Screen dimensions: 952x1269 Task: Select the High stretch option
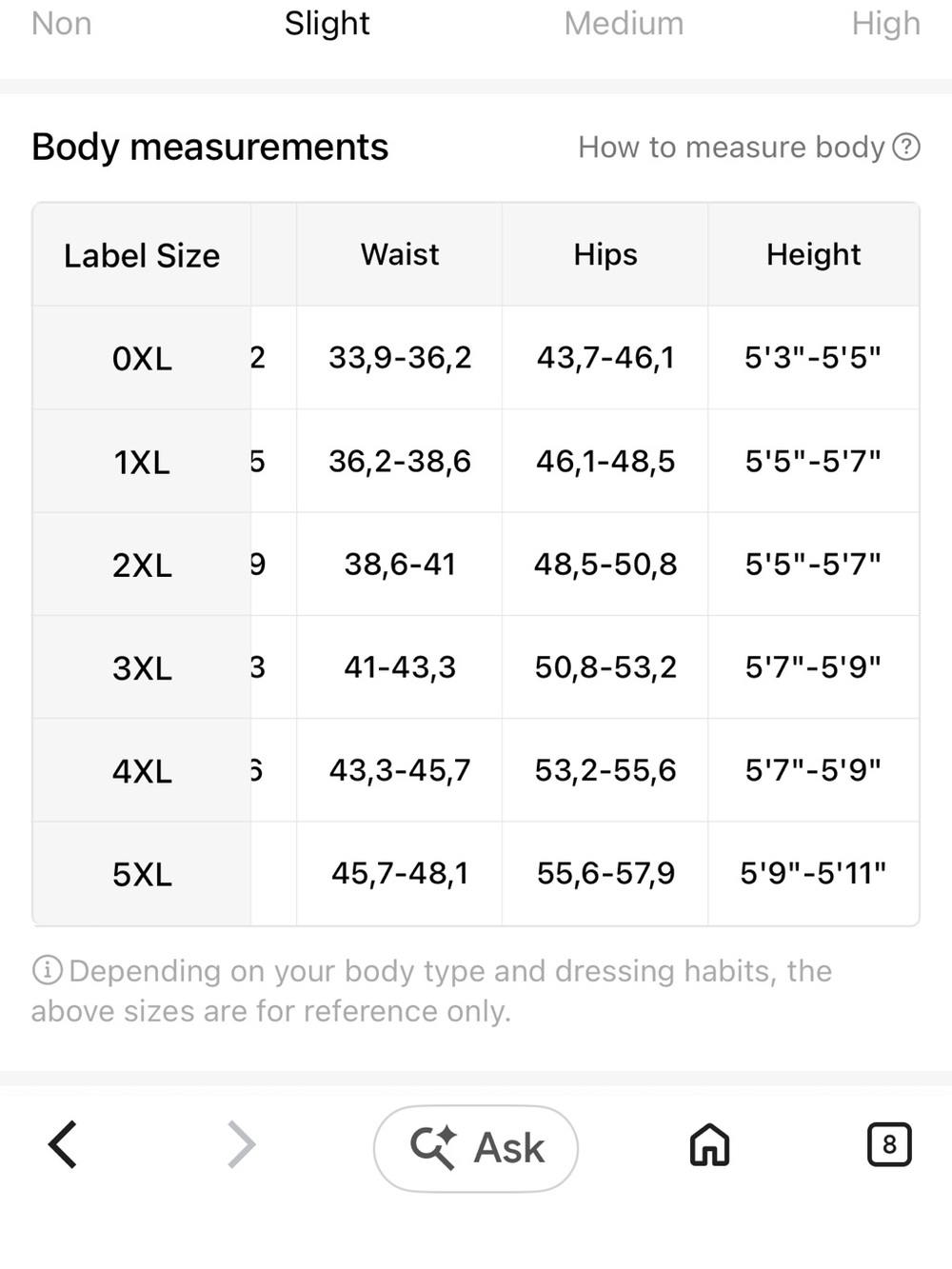886,24
